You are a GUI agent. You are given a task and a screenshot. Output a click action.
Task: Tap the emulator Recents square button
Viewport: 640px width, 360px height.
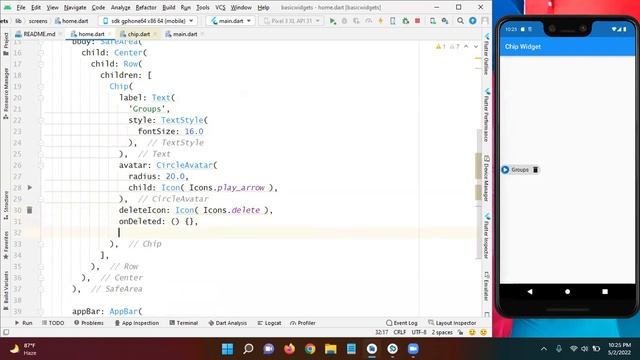point(605,291)
